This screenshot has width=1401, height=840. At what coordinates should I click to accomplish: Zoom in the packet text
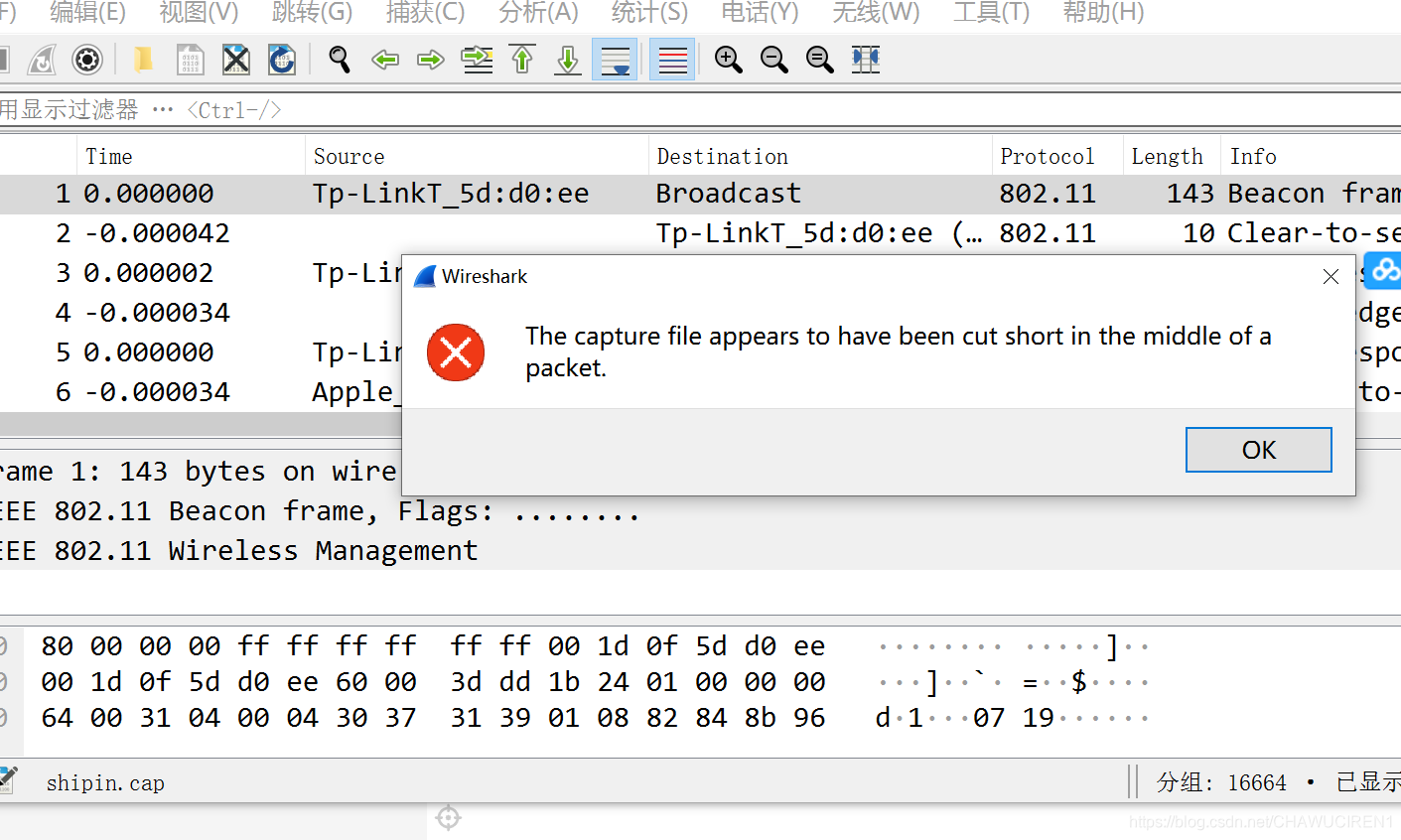pos(729,60)
